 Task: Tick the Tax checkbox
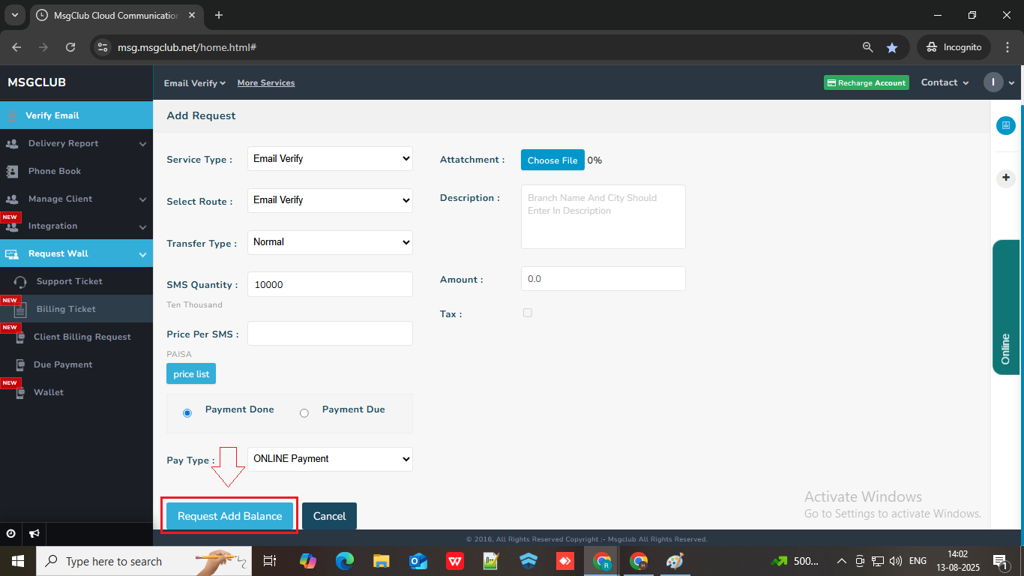[528, 313]
